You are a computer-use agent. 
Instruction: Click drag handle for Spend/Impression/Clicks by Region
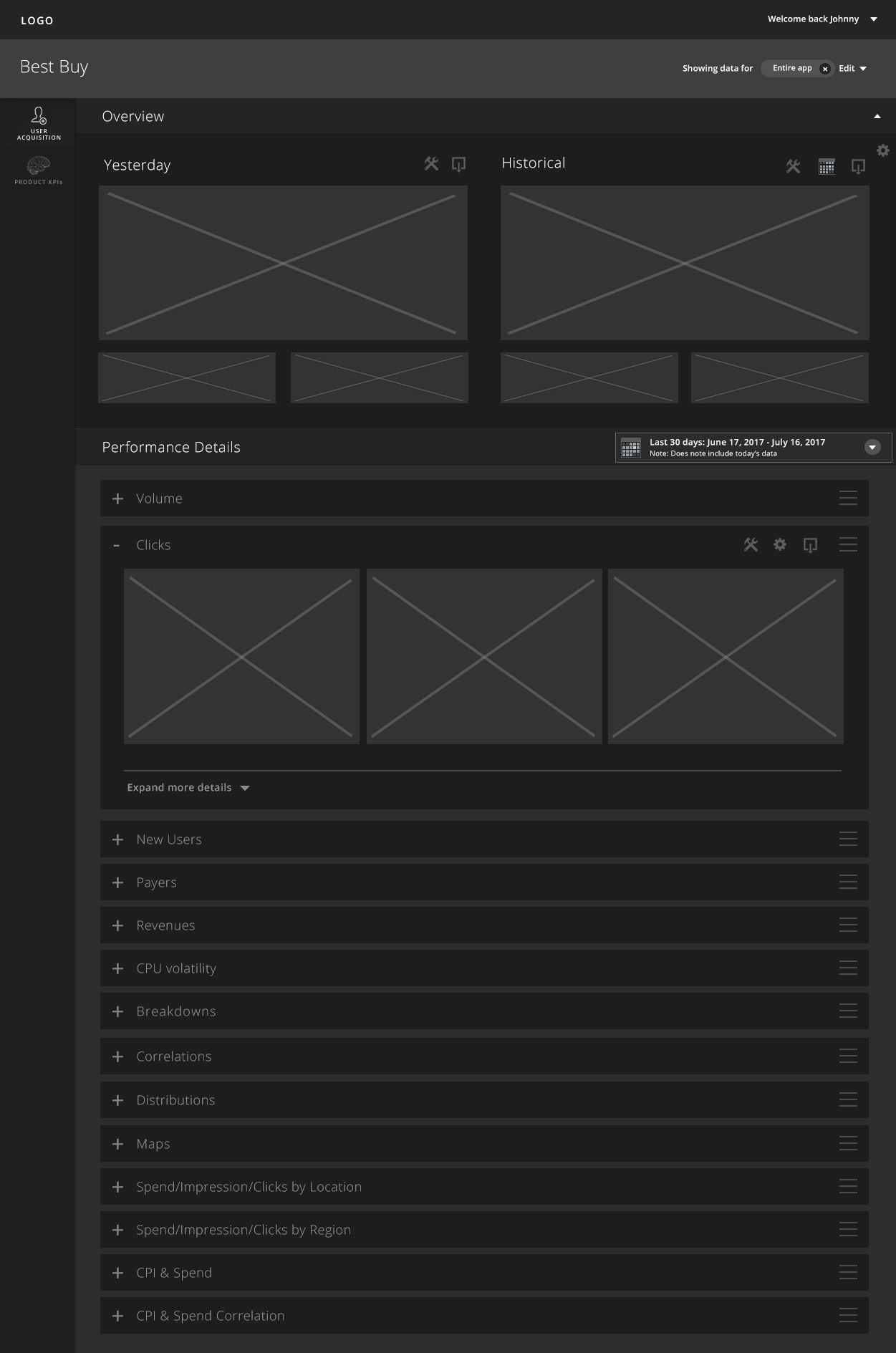tap(848, 1230)
